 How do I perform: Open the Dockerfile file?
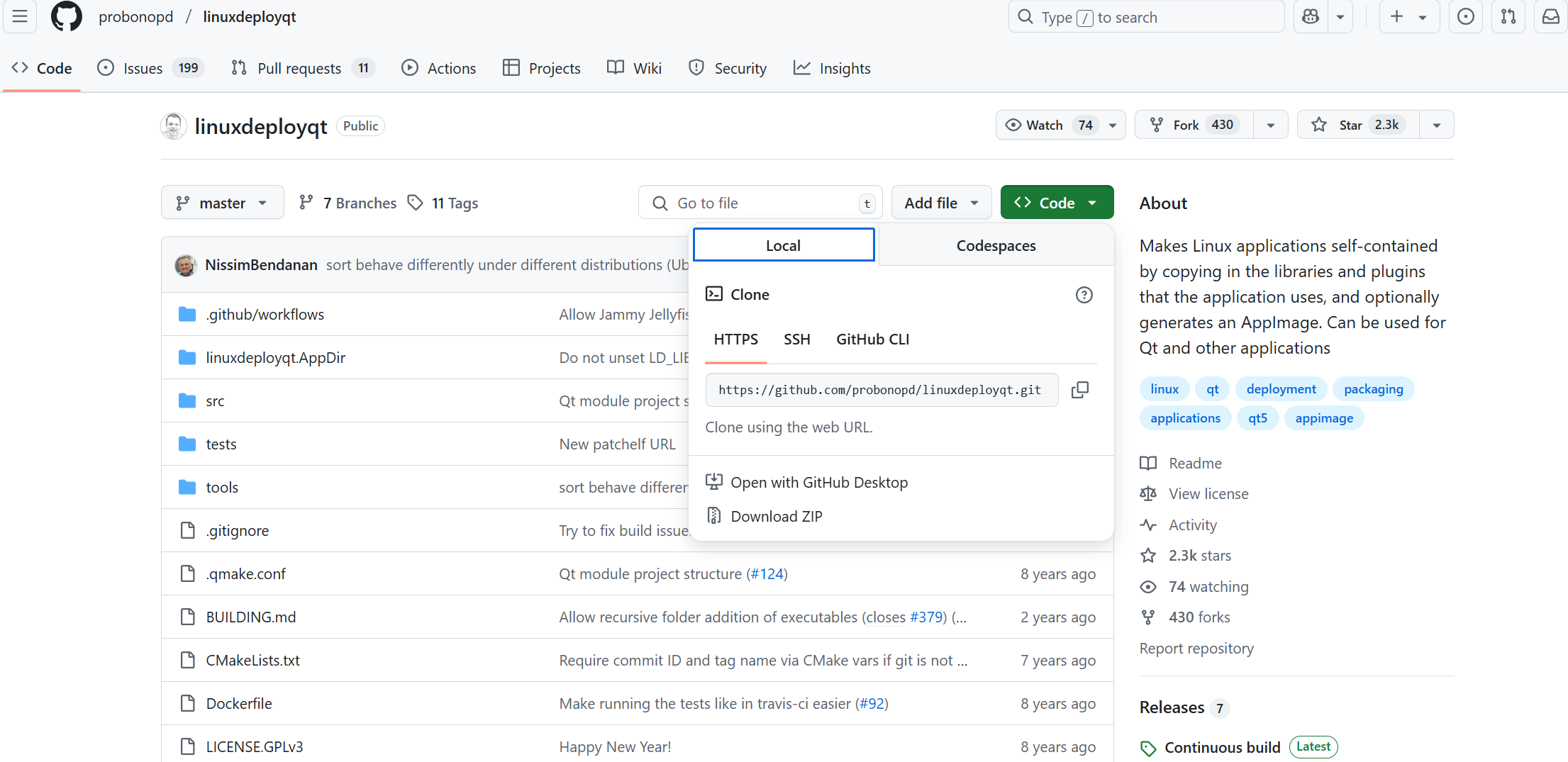(x=239, y=703)
